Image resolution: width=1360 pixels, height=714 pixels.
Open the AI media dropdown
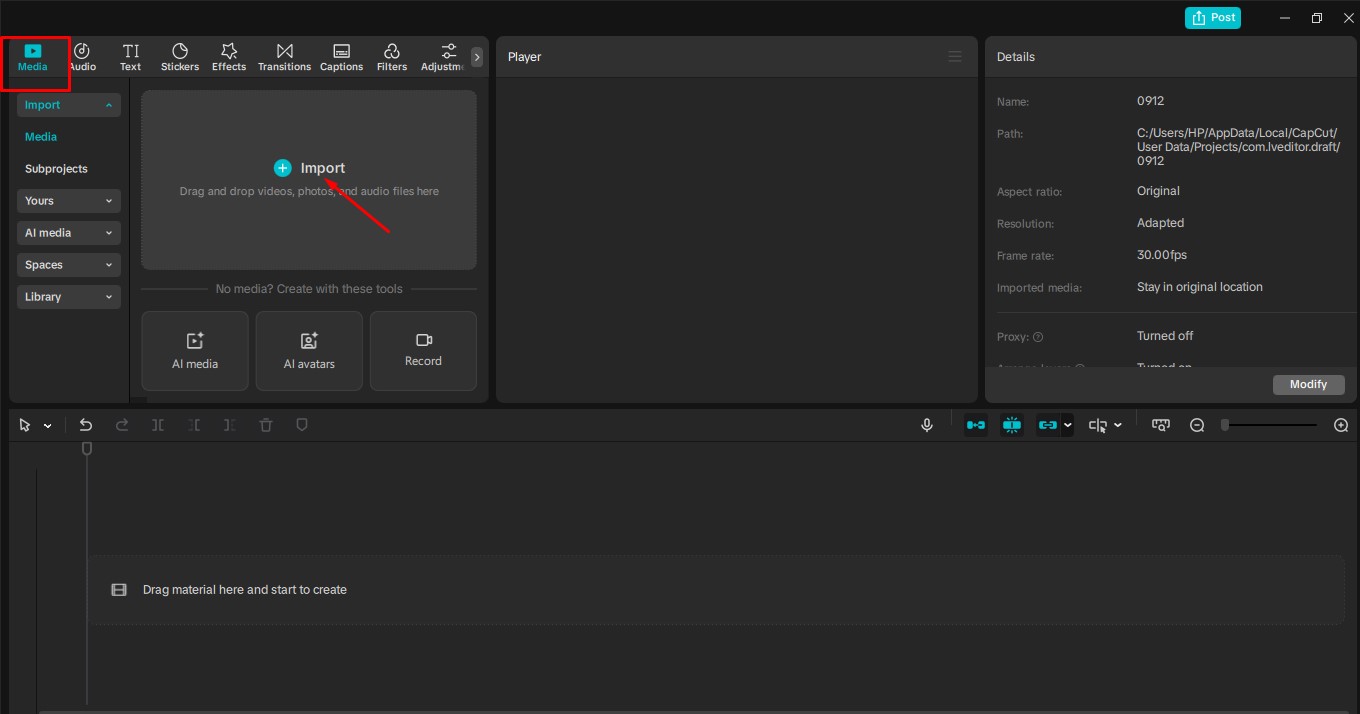click(x=68, y=232)
